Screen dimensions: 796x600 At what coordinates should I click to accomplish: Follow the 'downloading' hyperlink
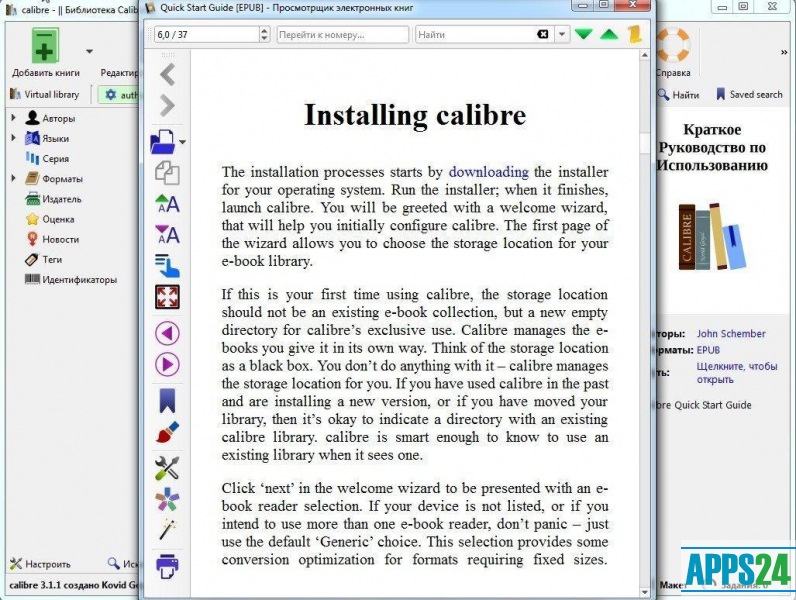488,172
